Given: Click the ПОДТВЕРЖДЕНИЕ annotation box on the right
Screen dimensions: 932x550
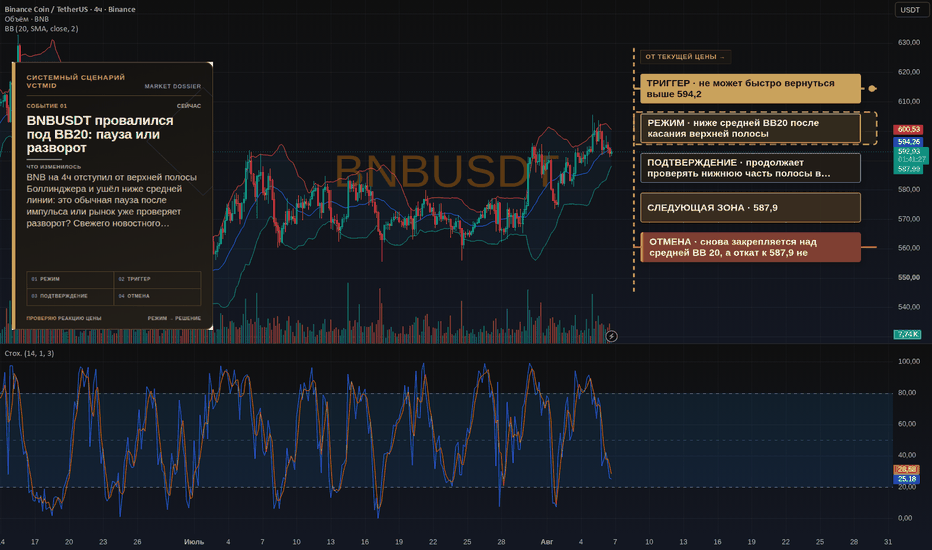Looking at the screenshot, I should 750,168.
